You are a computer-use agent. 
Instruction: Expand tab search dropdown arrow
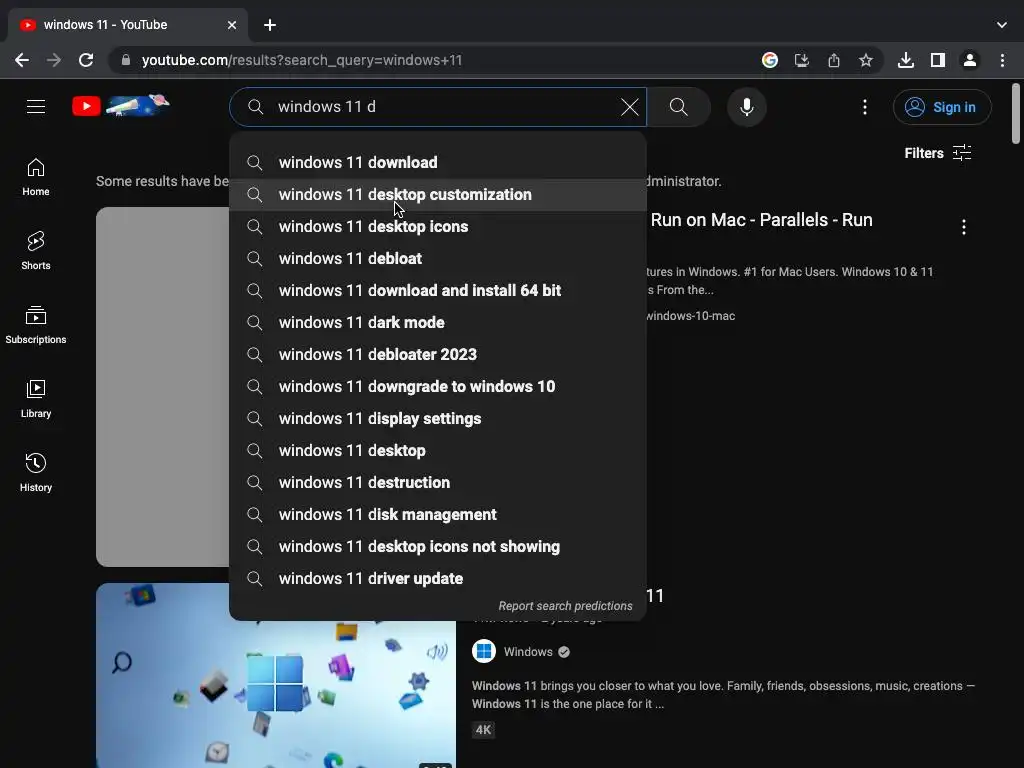pos(1002,25)
